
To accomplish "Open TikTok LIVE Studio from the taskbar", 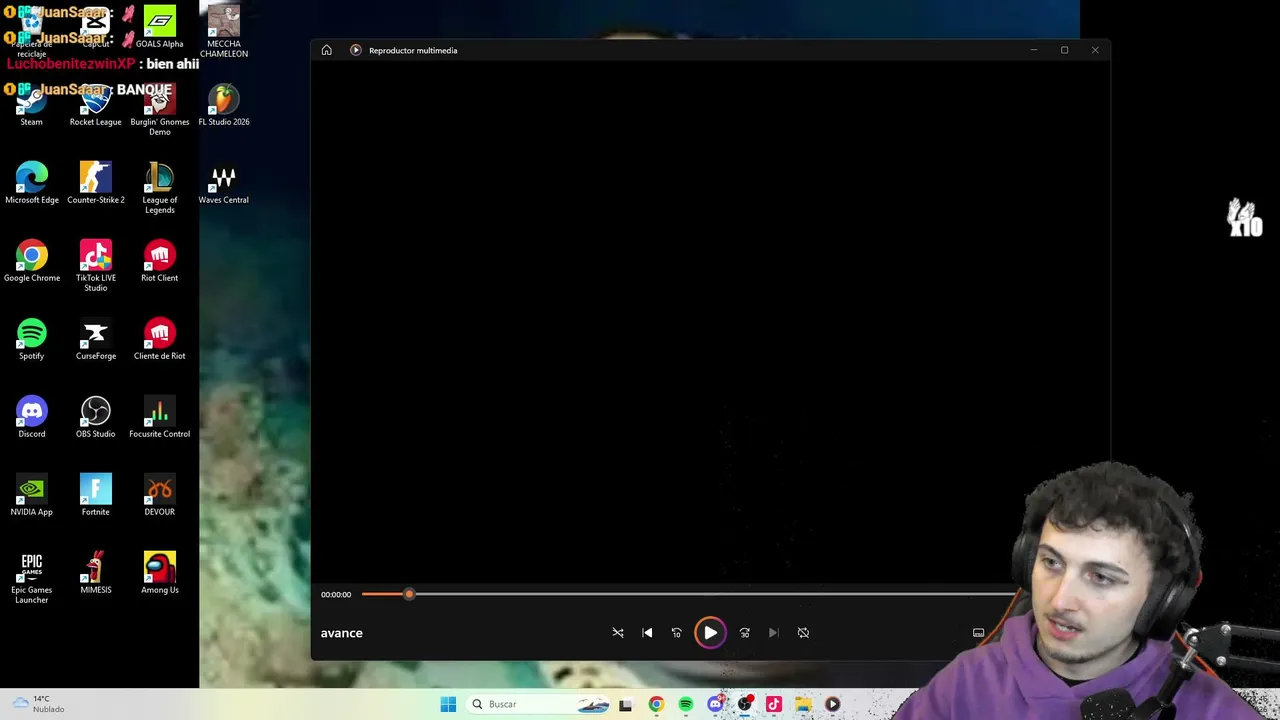I will (774, 704).
